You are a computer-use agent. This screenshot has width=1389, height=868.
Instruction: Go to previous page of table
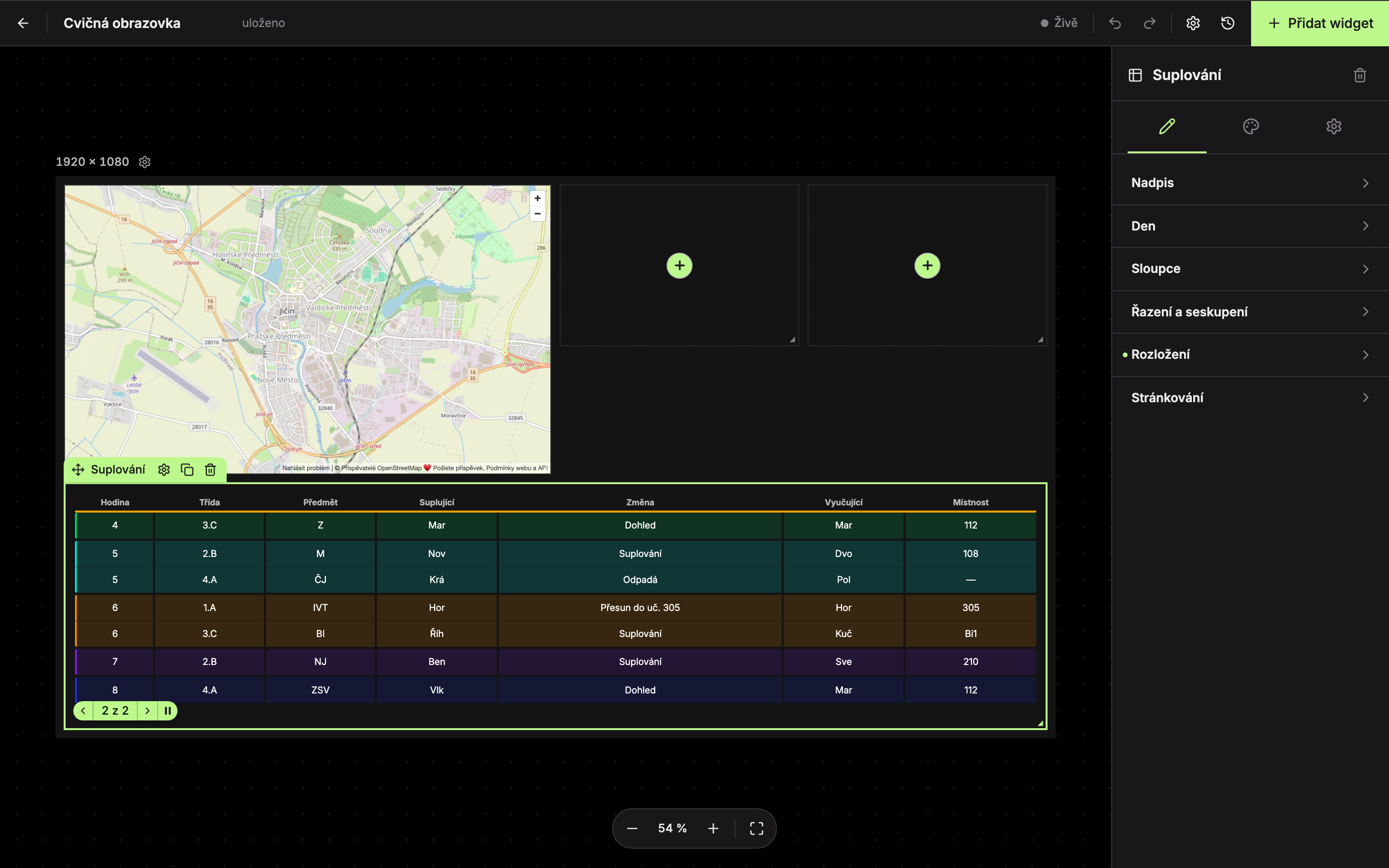tap(83, 711)
